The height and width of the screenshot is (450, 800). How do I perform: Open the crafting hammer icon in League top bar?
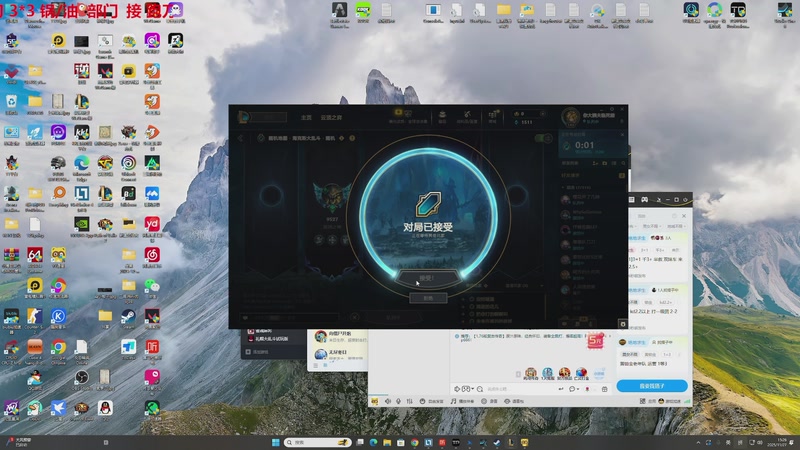pyautogui.click(x=467, y=115)
